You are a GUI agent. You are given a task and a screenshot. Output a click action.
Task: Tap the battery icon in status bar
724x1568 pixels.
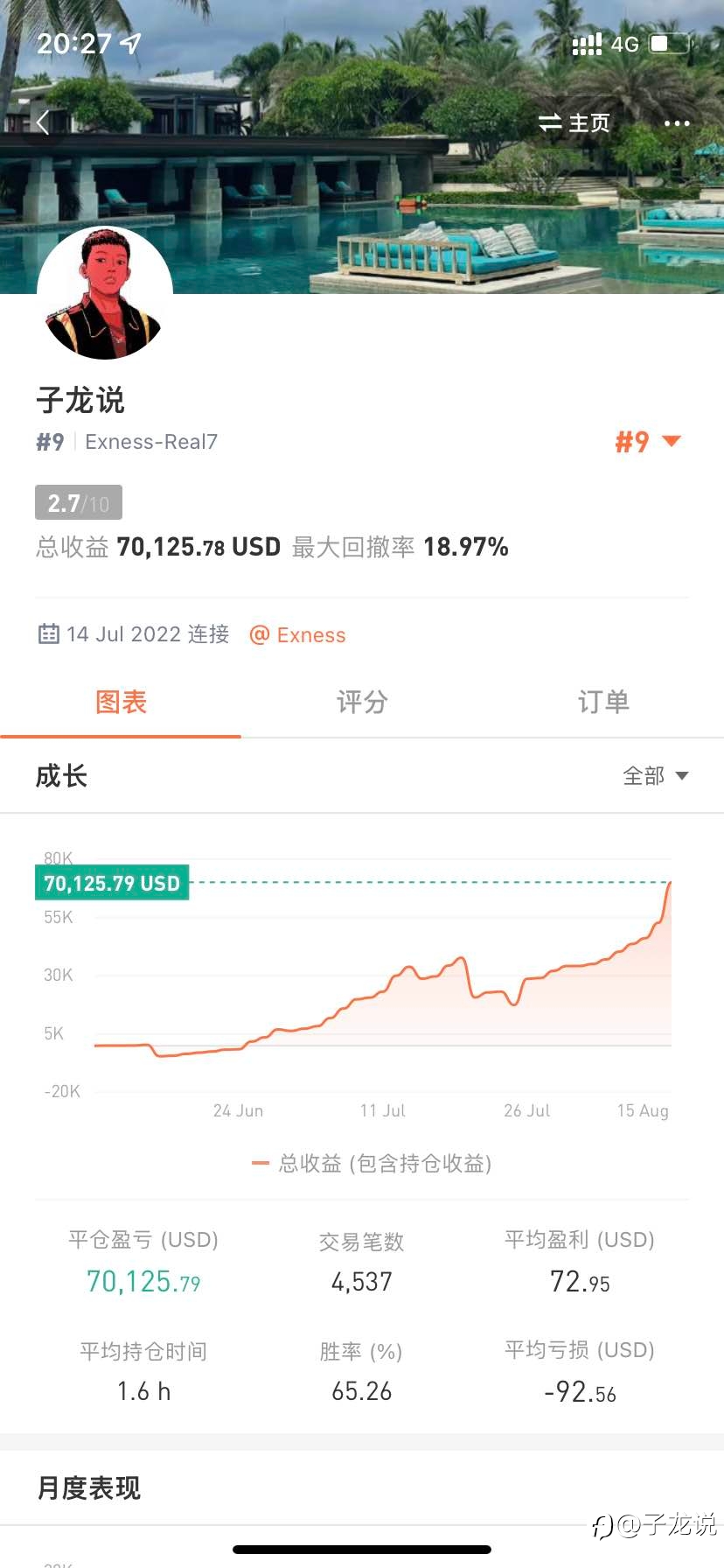[669, 44]
